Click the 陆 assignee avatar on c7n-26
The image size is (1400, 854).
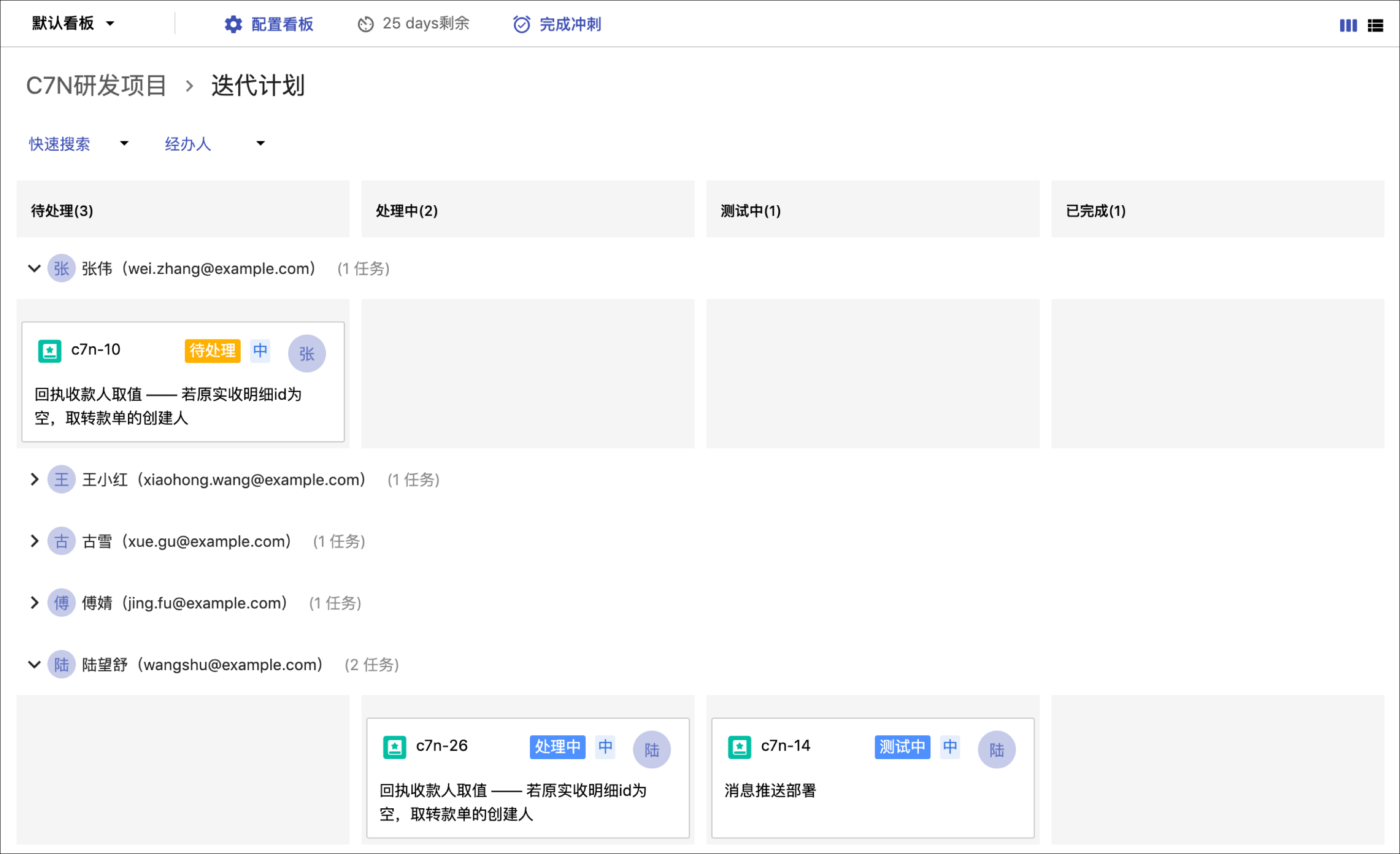652,749
